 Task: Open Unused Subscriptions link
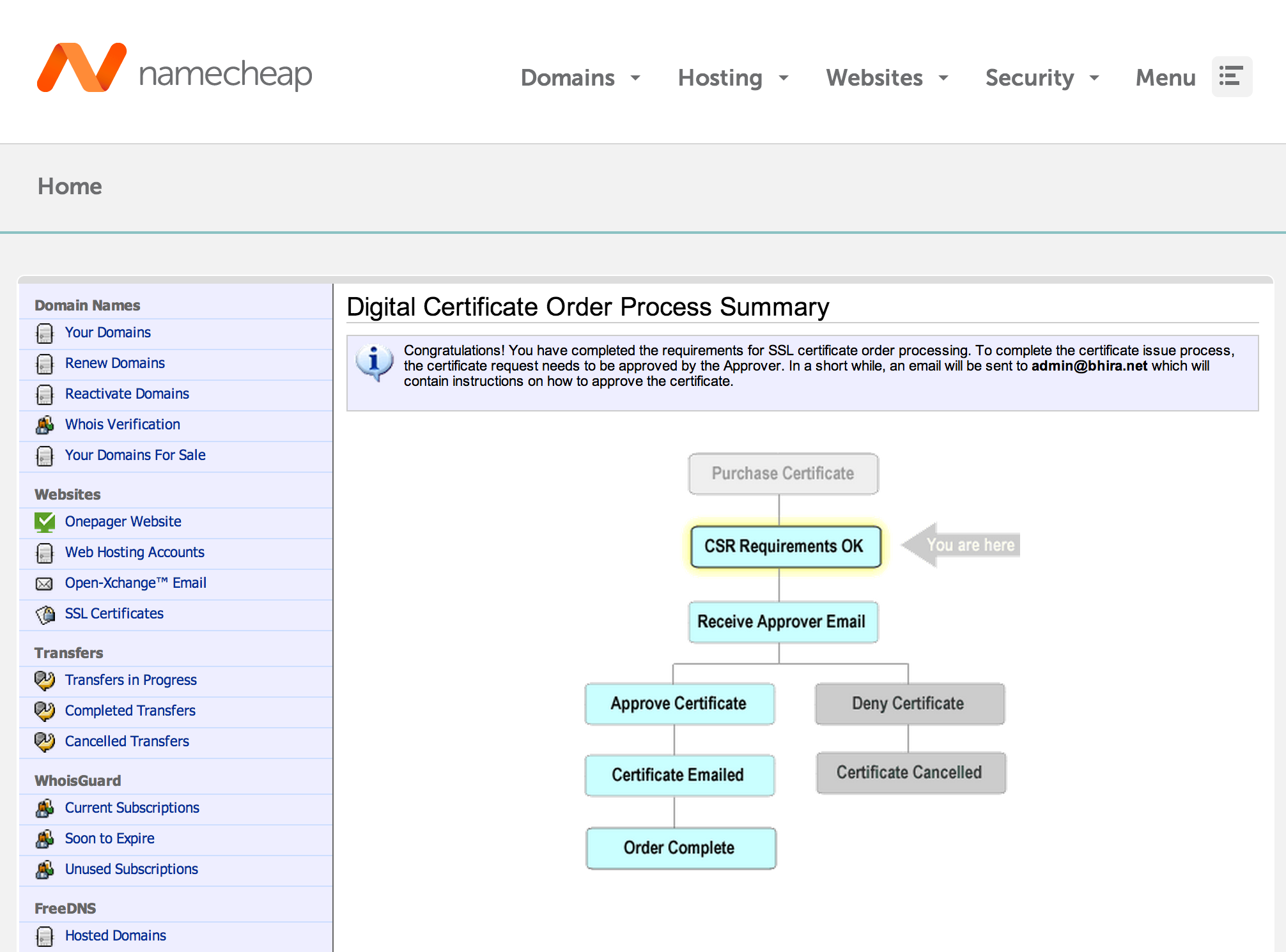132,869
